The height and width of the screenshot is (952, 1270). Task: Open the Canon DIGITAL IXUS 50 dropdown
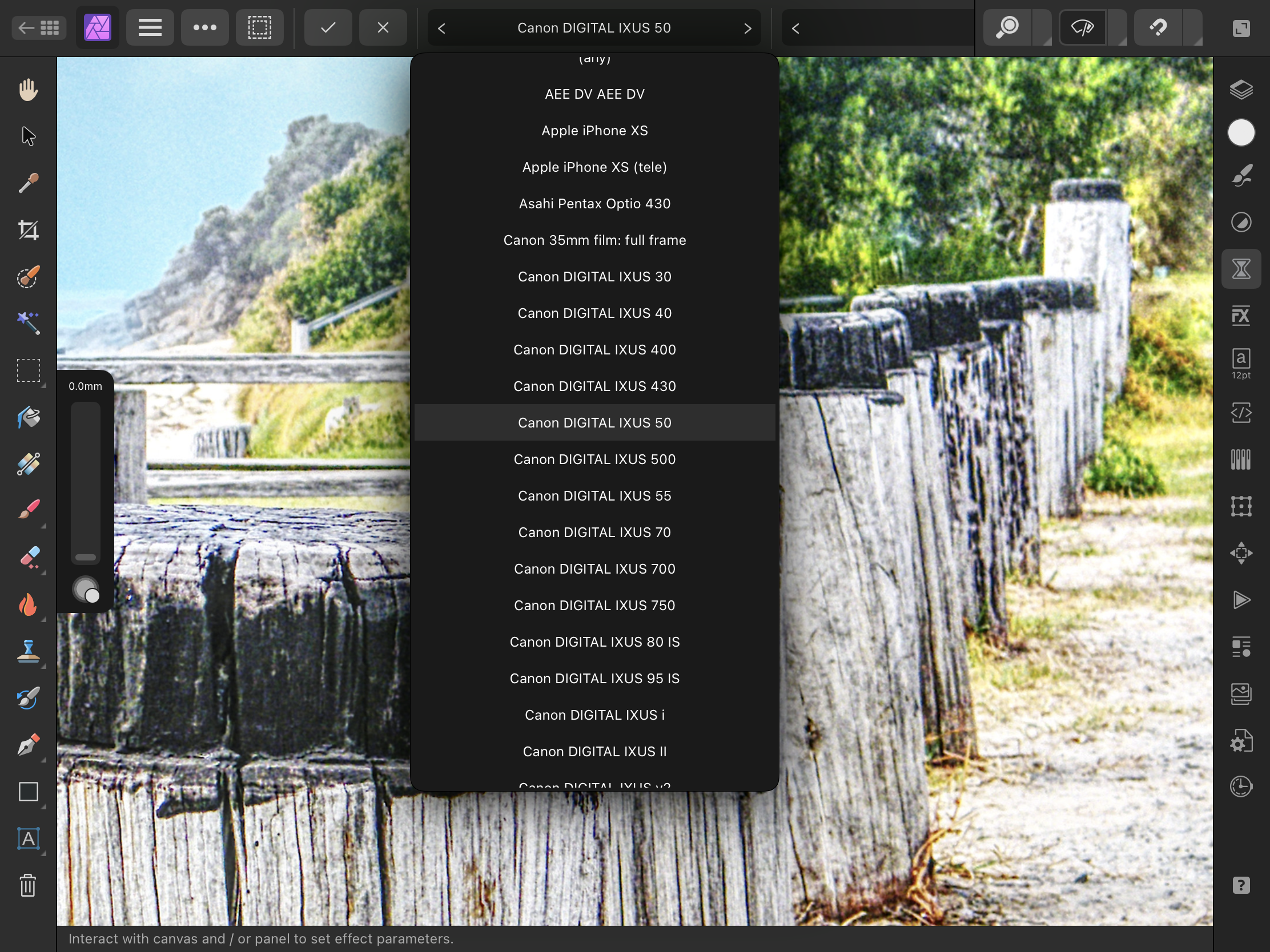[594, 28]
